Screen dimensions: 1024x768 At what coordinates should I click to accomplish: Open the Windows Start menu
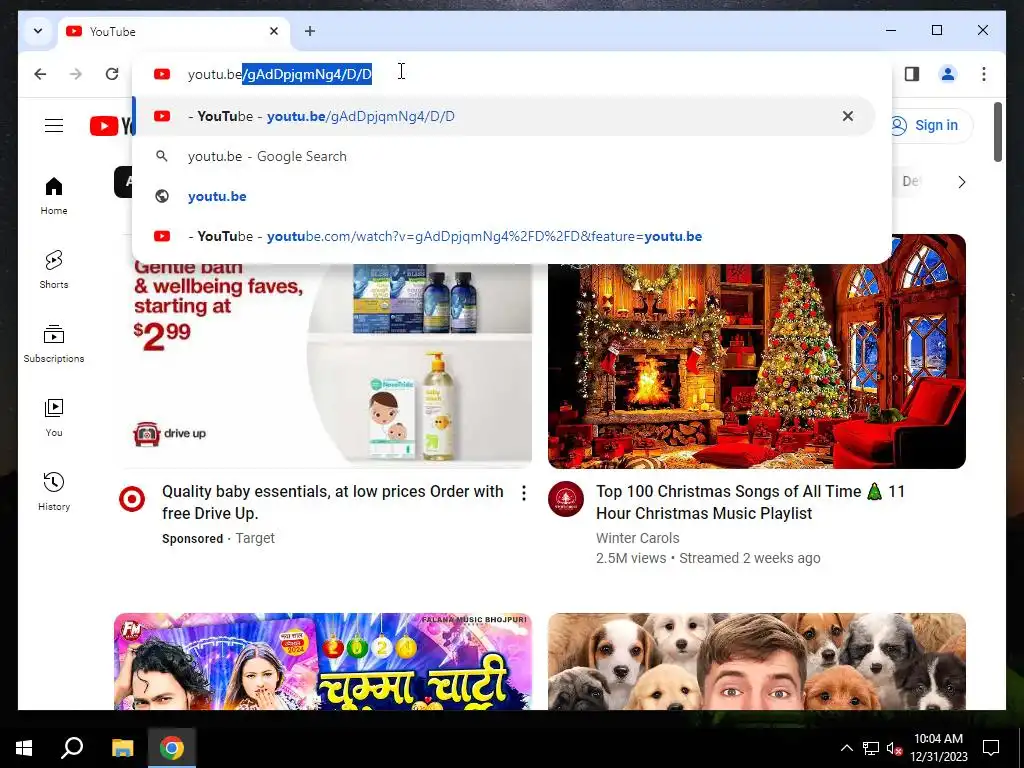click(24, 748)
